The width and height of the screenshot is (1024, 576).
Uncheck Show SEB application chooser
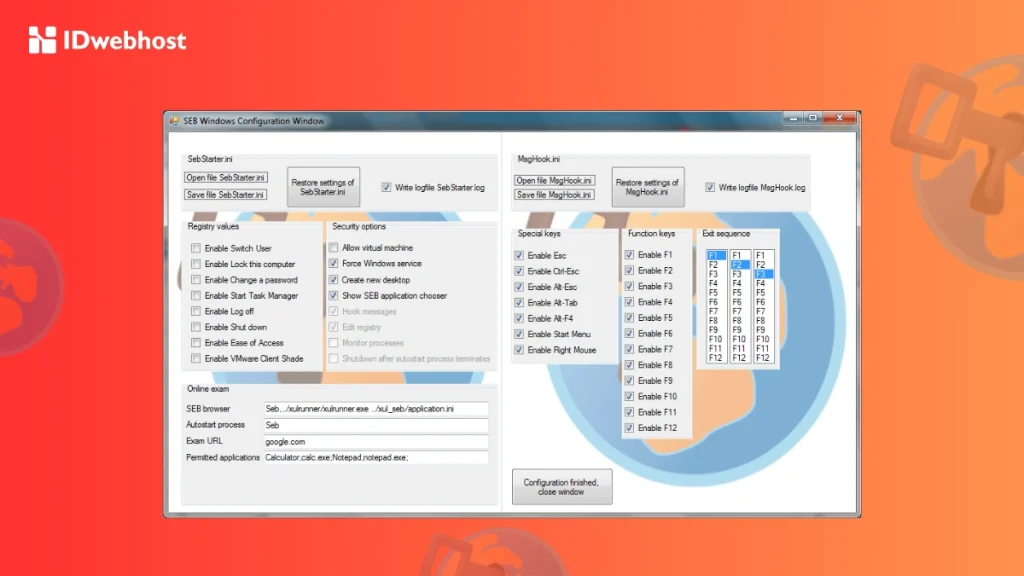pos(334,295)
